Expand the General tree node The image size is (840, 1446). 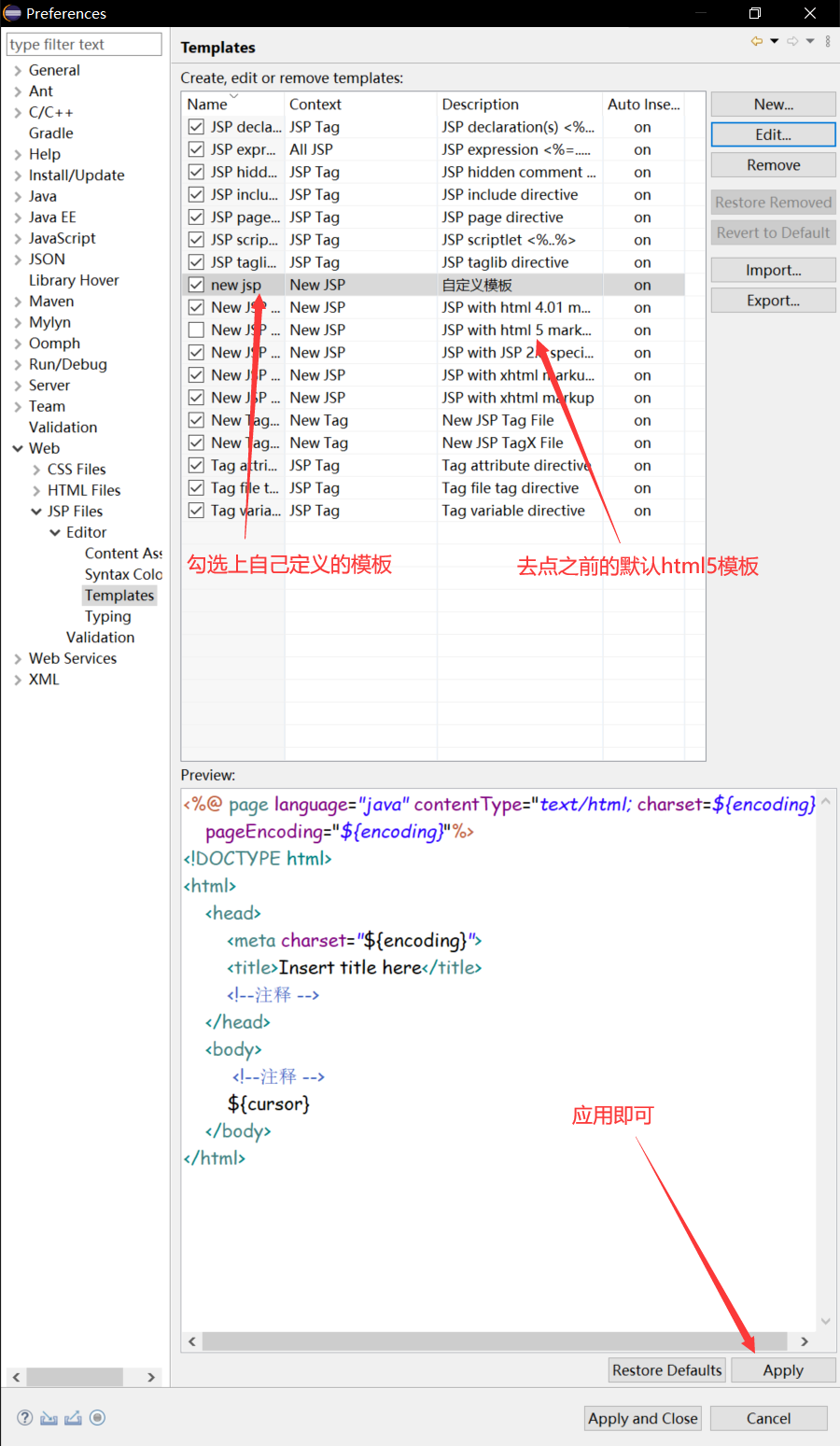pos(19,70)
